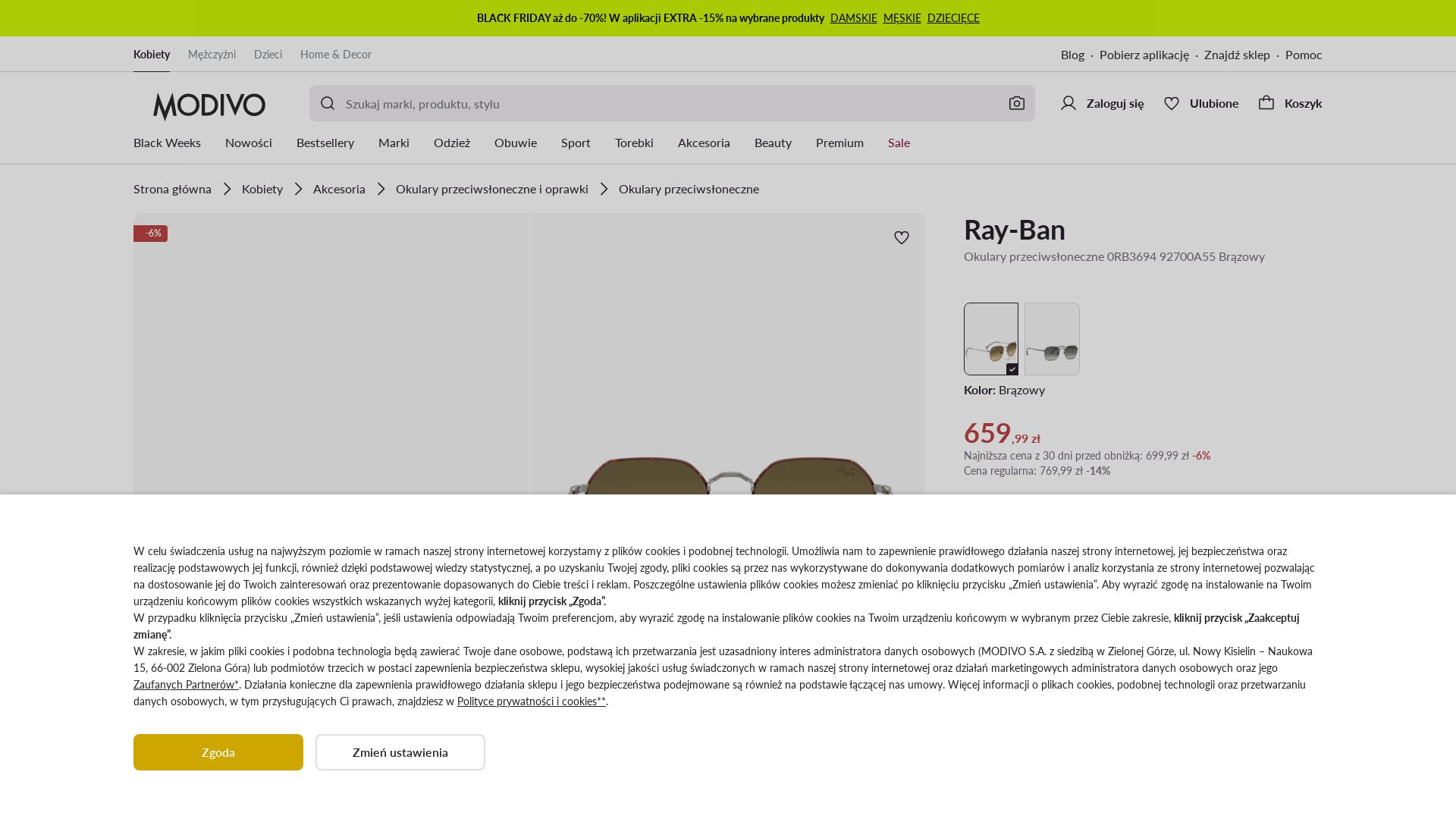Screen dimensions: 1456x819
Task: Click the Ray-Ban brand heading
Action: [x=1015, y=230]
